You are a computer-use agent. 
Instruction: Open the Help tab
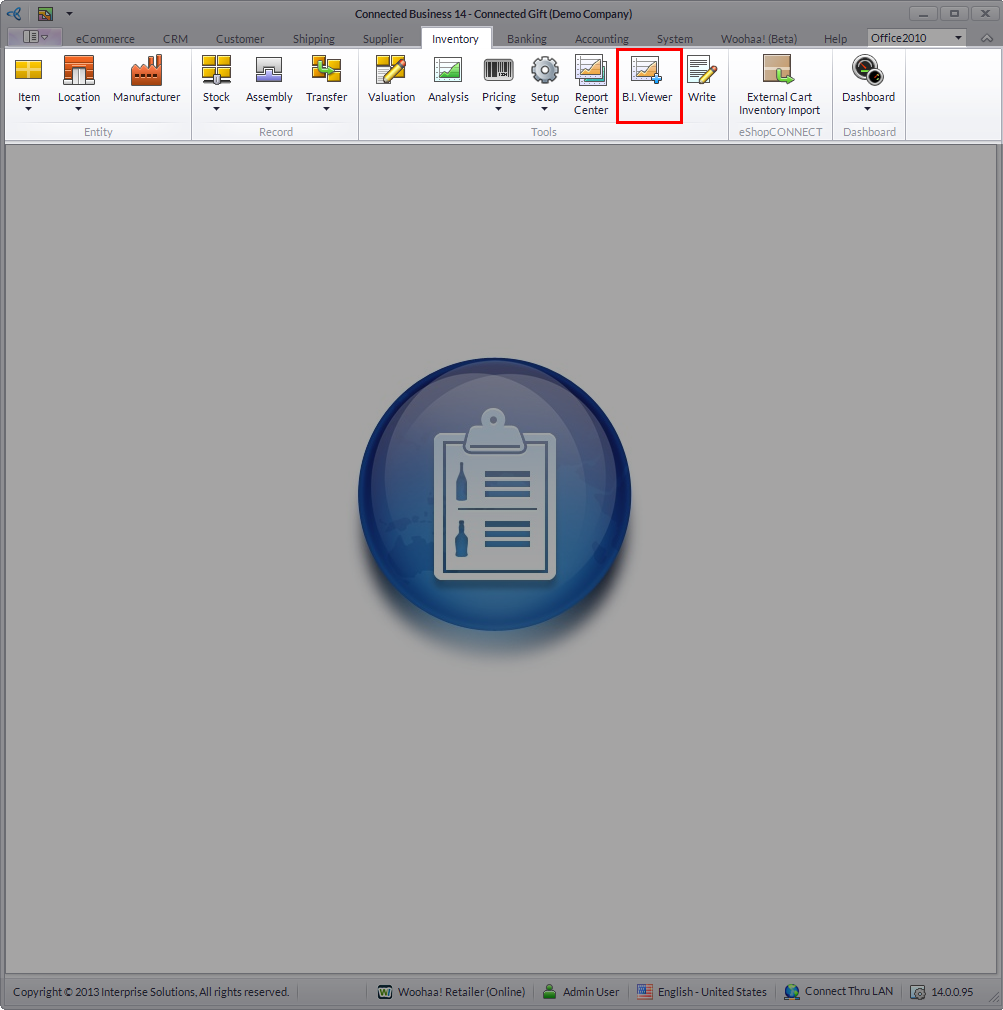pos(836,39)
